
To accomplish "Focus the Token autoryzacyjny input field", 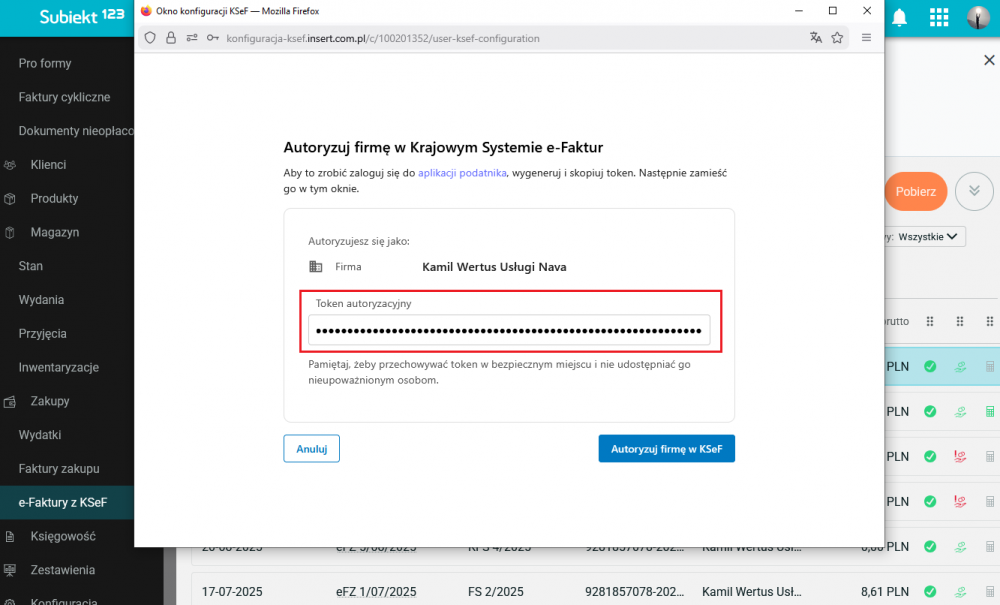I will (509, 330).
